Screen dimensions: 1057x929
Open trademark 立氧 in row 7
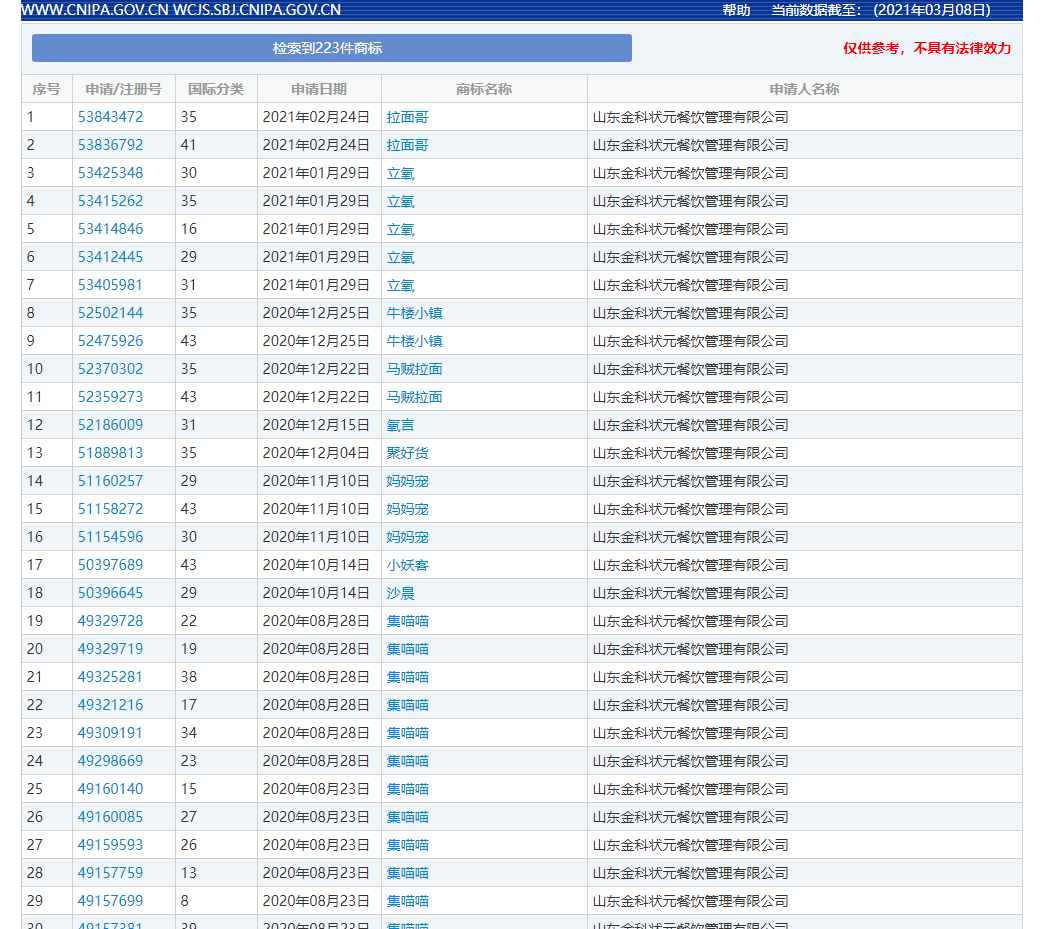point(400,285)
